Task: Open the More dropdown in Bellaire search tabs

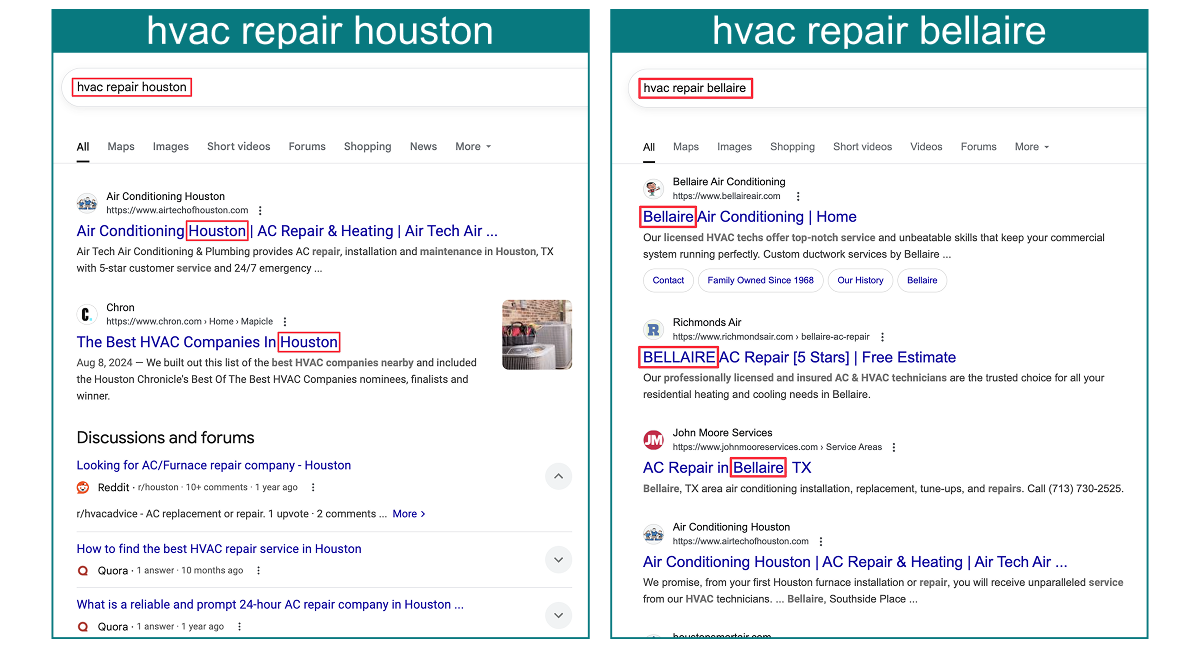Action: pyautogui.click(x=1031, y=147)
